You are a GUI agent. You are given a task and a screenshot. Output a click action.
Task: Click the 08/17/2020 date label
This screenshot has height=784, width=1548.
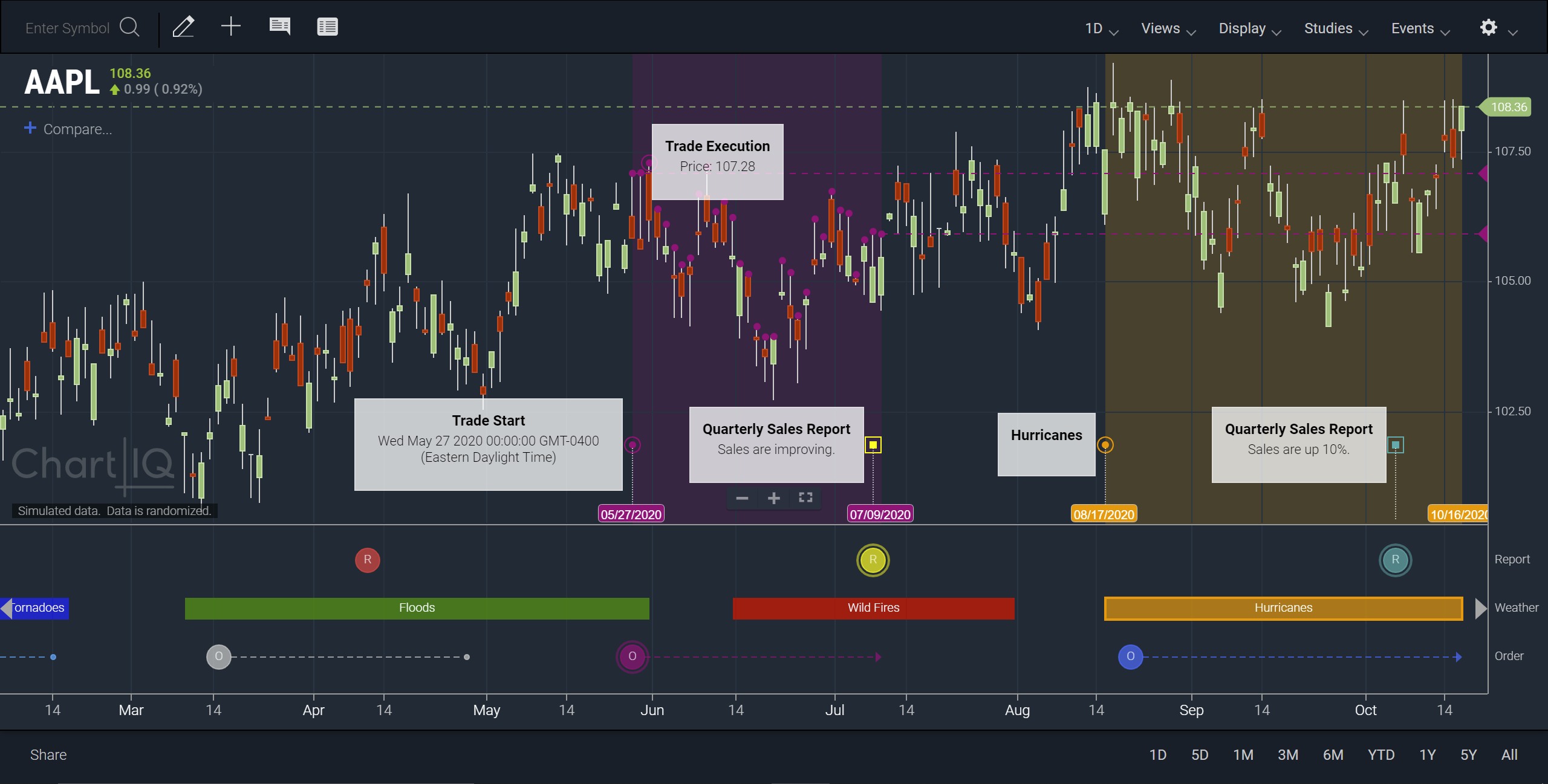click(1104, 514)
